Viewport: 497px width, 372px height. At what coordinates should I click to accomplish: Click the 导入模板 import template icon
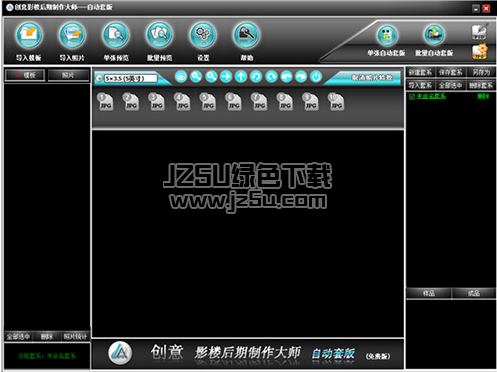pos(29,35)
